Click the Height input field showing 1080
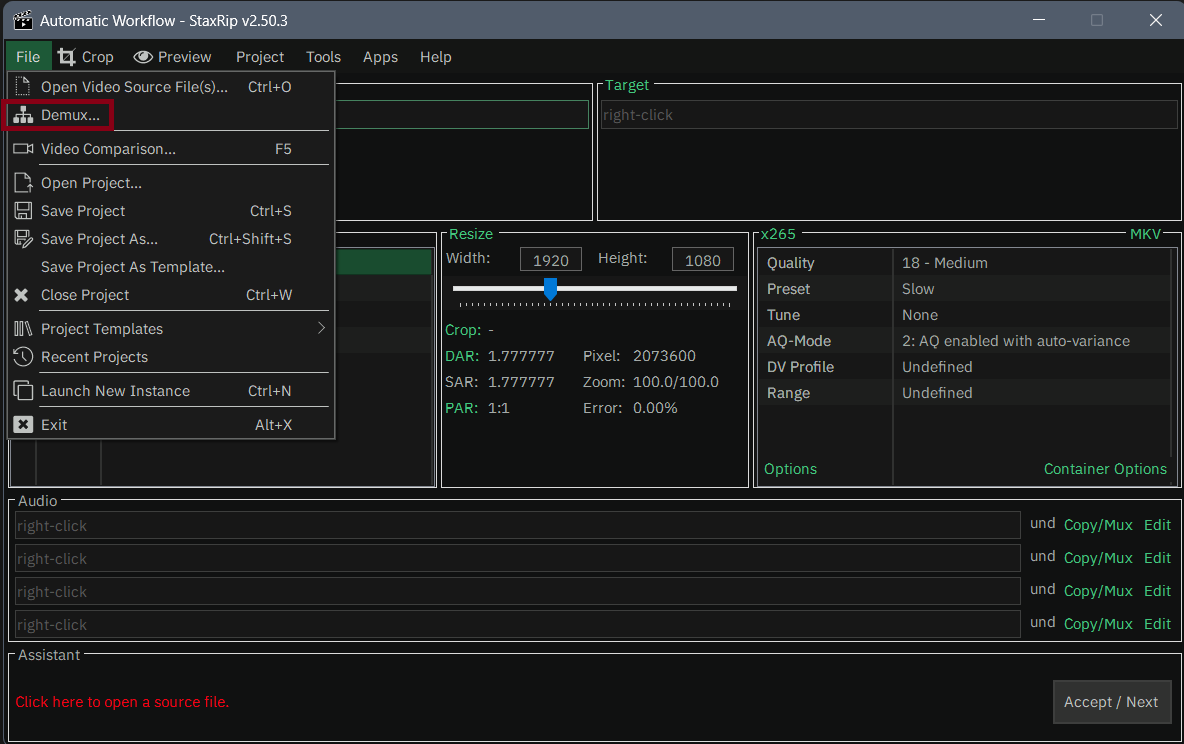 702,260
